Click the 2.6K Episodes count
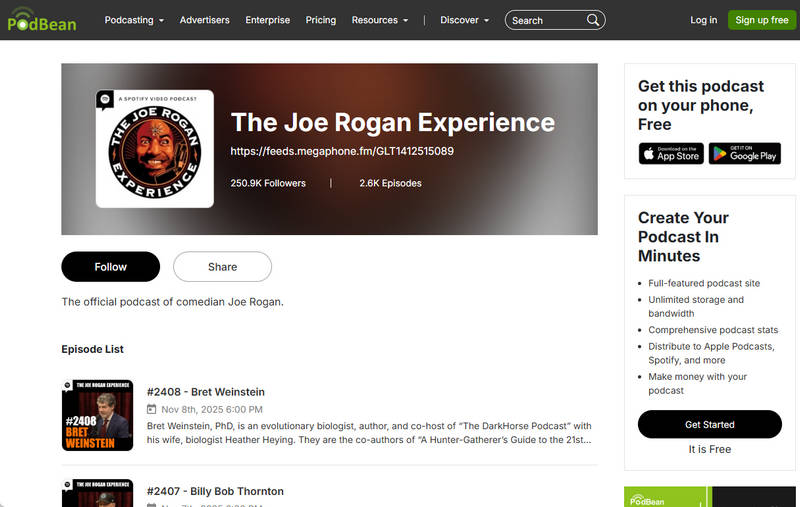 click(390, 183)
